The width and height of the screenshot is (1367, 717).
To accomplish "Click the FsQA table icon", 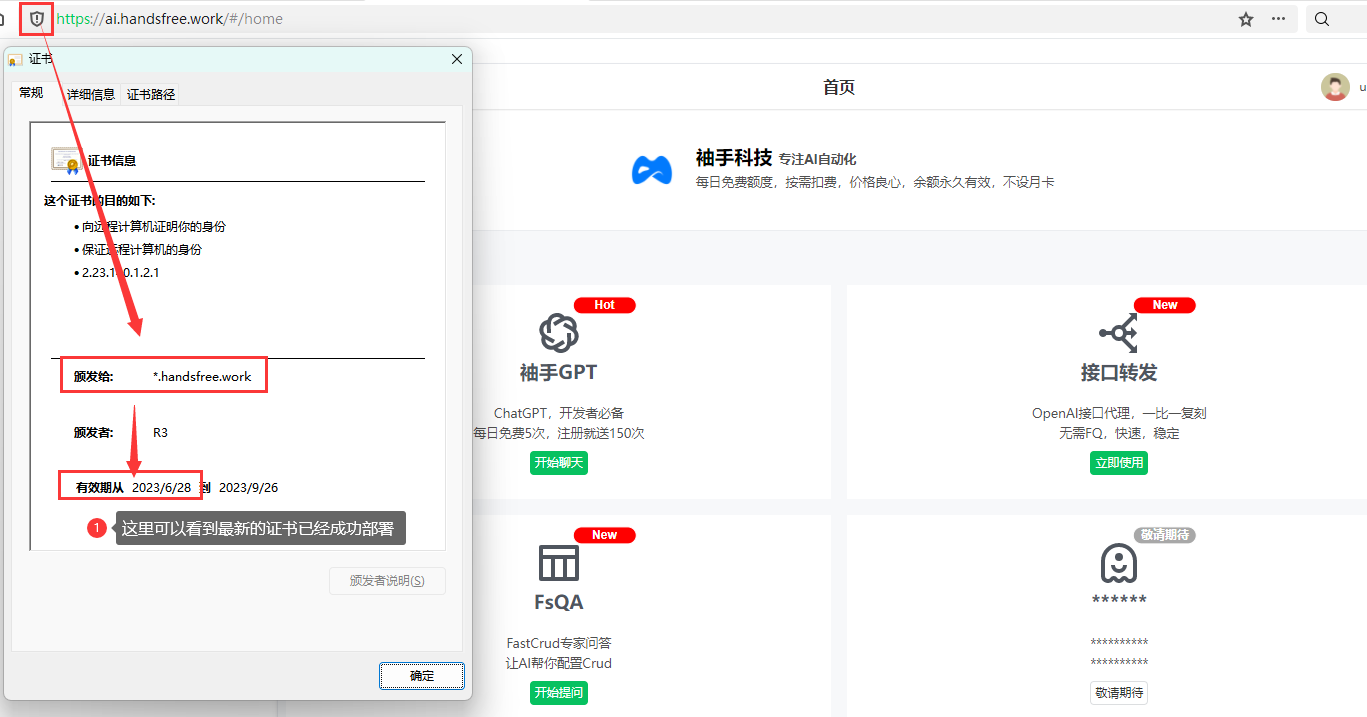I will point(558,563).
